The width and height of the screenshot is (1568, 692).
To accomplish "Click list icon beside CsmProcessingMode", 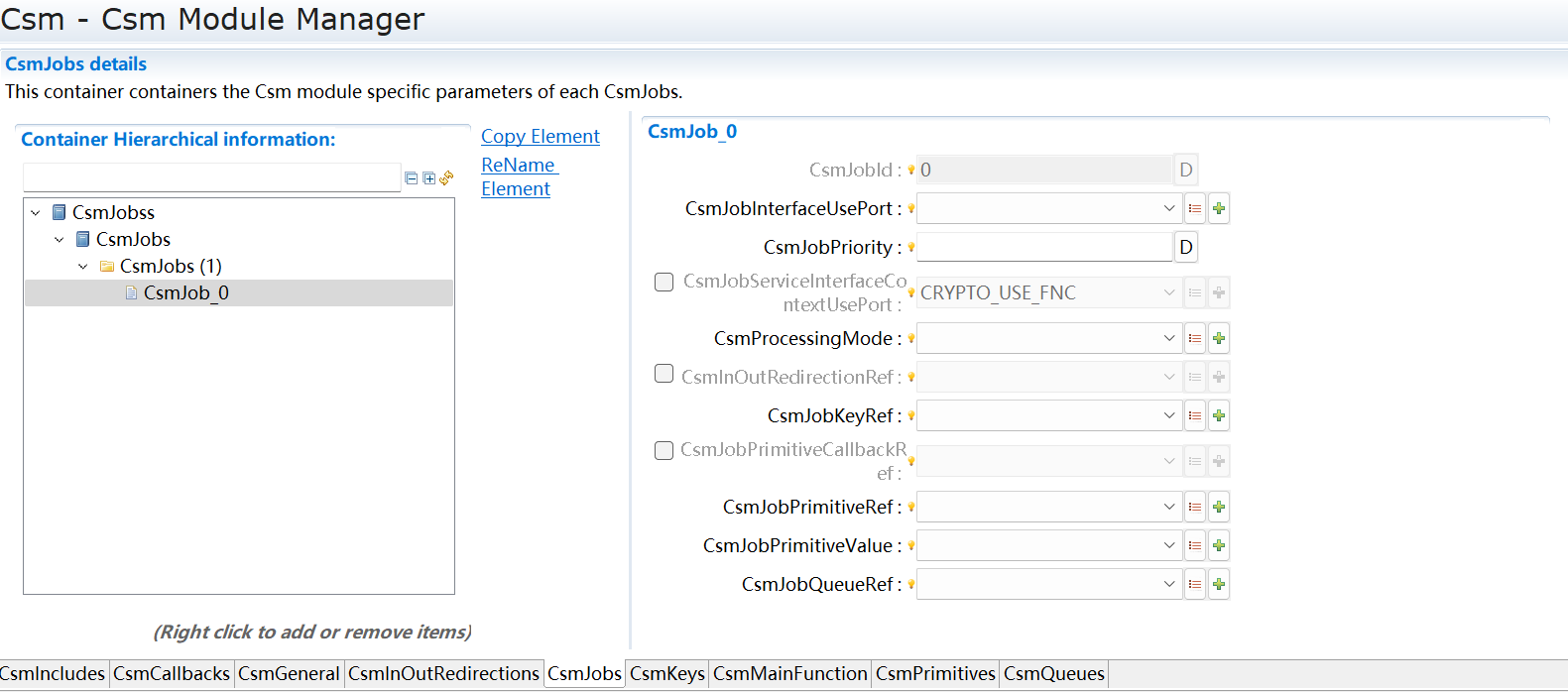I will pos(1195,338).
